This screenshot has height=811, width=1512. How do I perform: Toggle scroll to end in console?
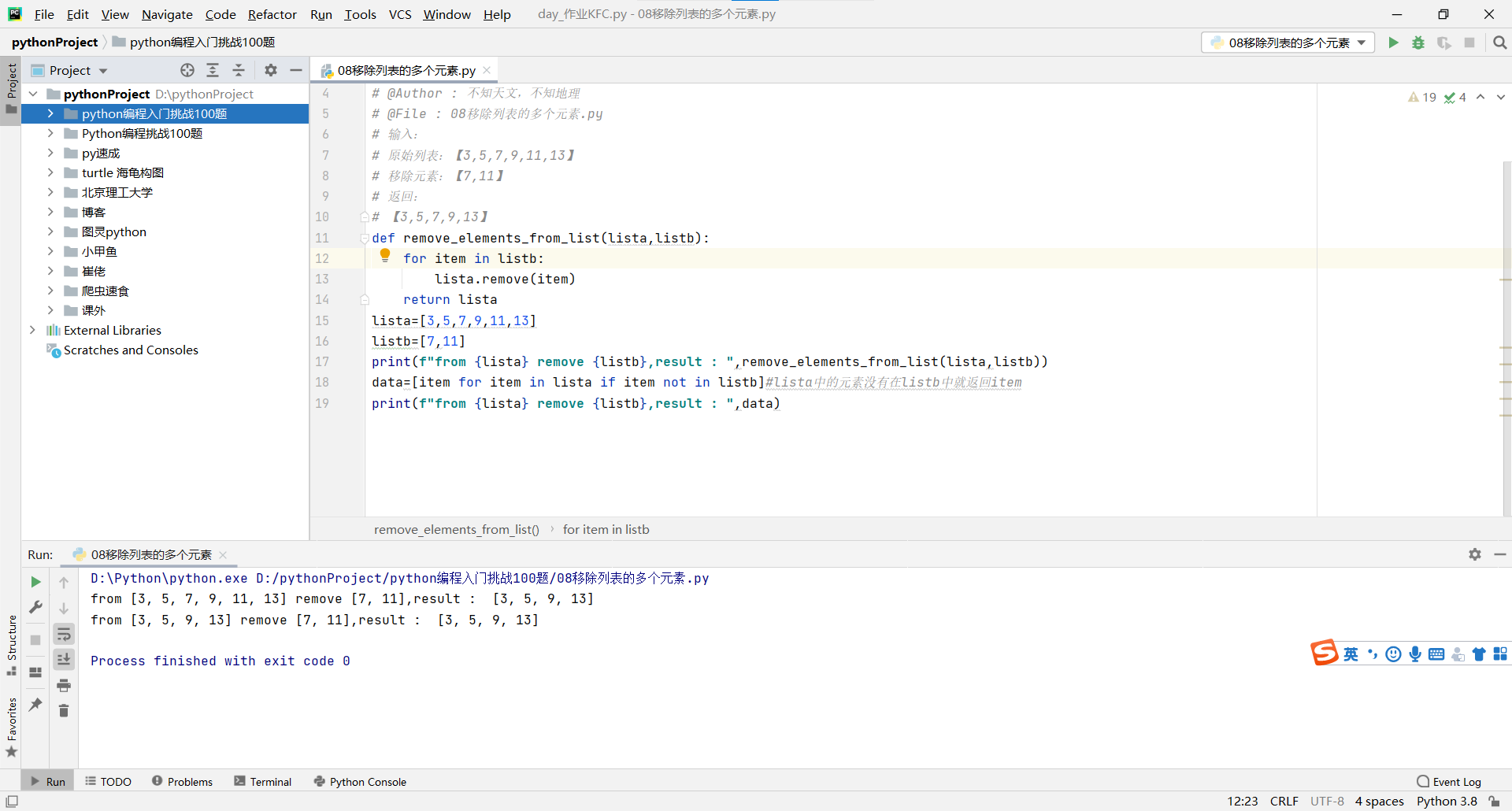[64, 659]
